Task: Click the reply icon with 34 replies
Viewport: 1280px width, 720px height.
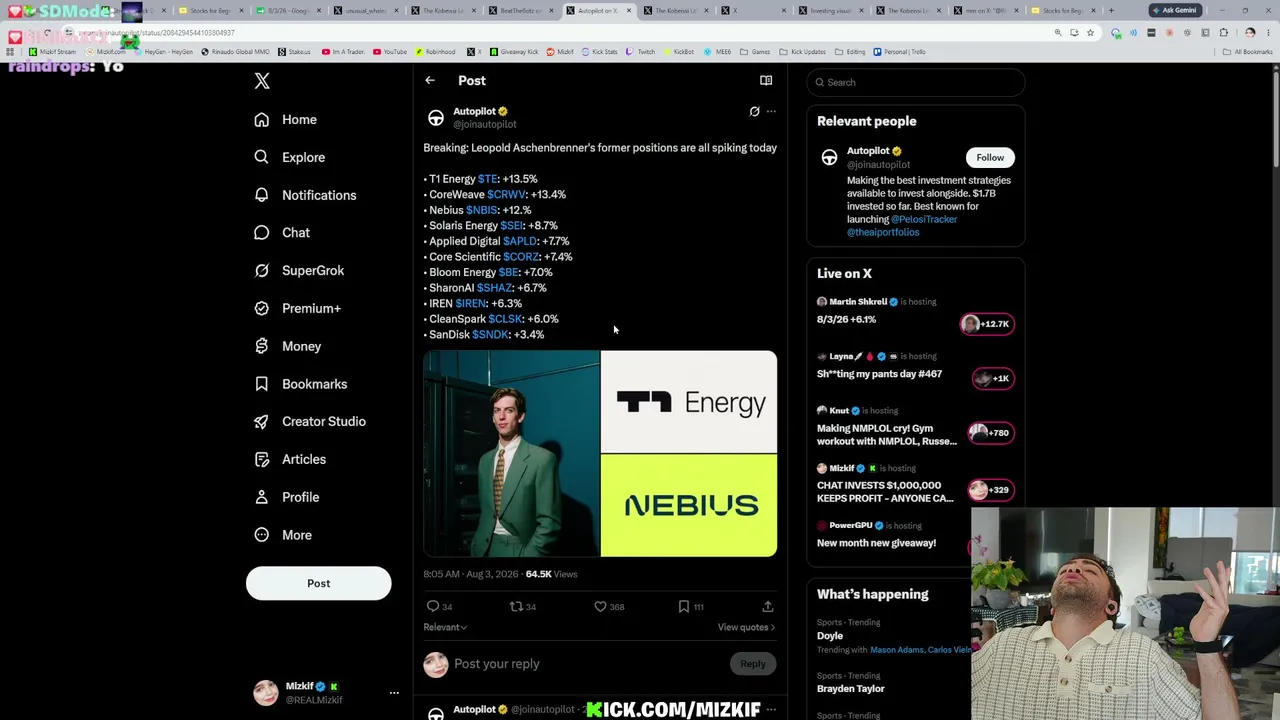Action: pyautogui.click(x=433, y=607)
